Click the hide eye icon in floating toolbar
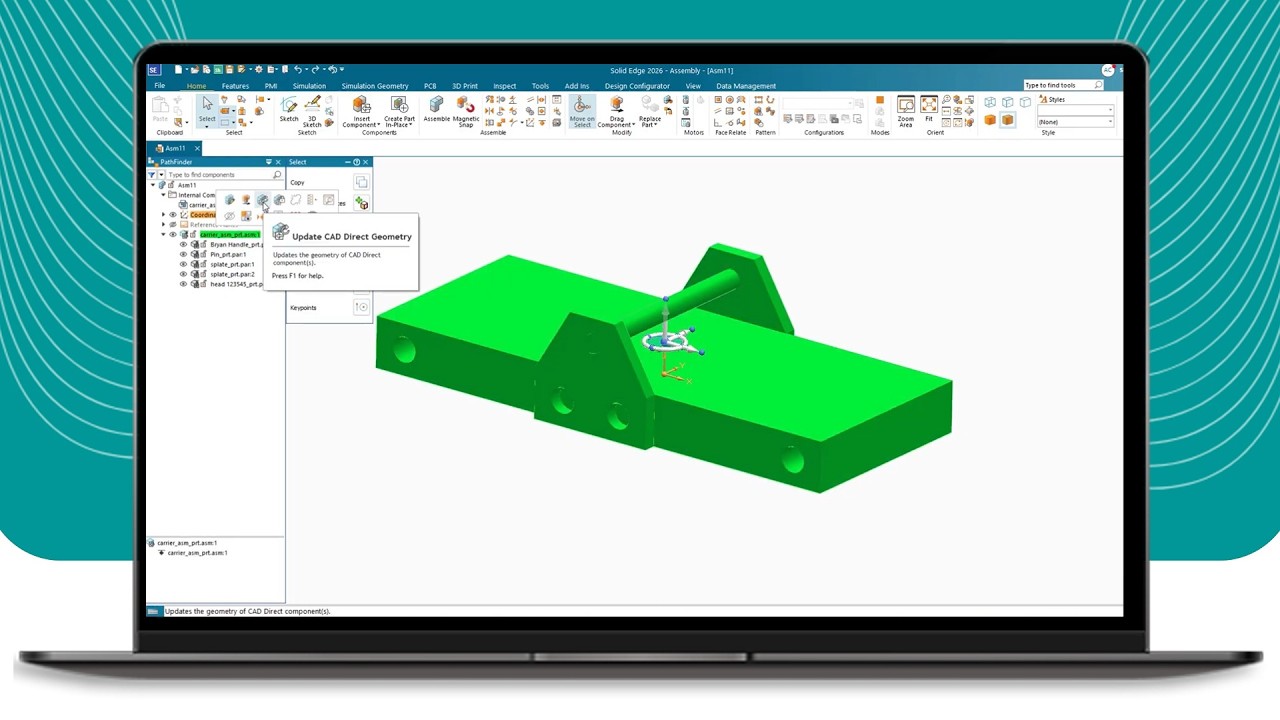The image size is (1280, 720). pyautogui.click(x=229, y=216)
